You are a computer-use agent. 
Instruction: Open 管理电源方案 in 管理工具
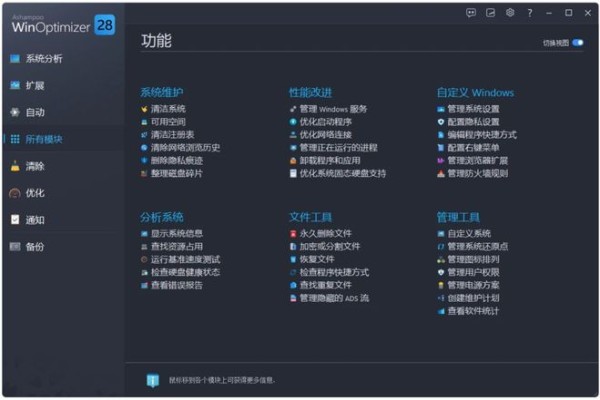point(474,285)
